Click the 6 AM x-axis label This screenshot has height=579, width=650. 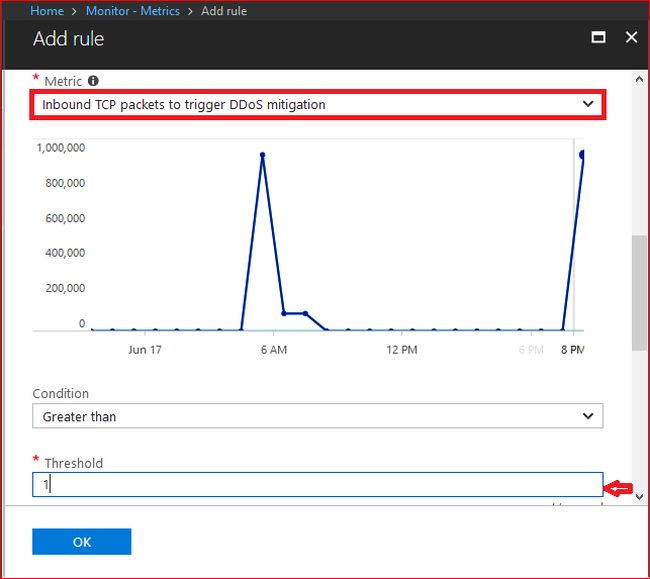[274, 350]
